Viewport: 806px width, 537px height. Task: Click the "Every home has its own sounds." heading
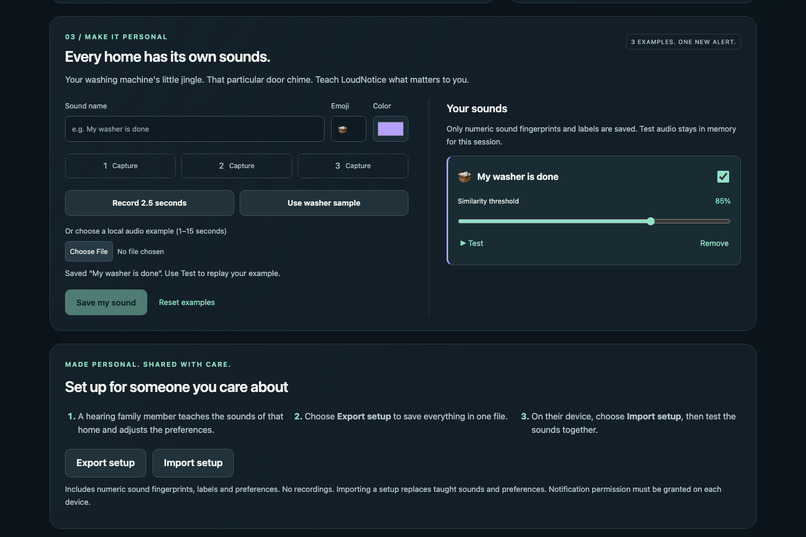click(167, 57)
